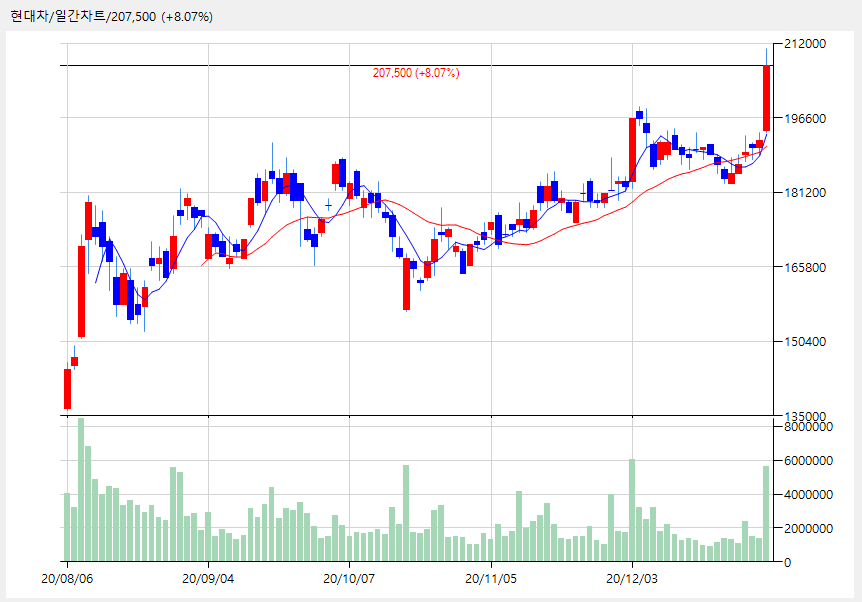Click the 2000000 volume axis label
The image size is (862, 602).
[808, 528]
